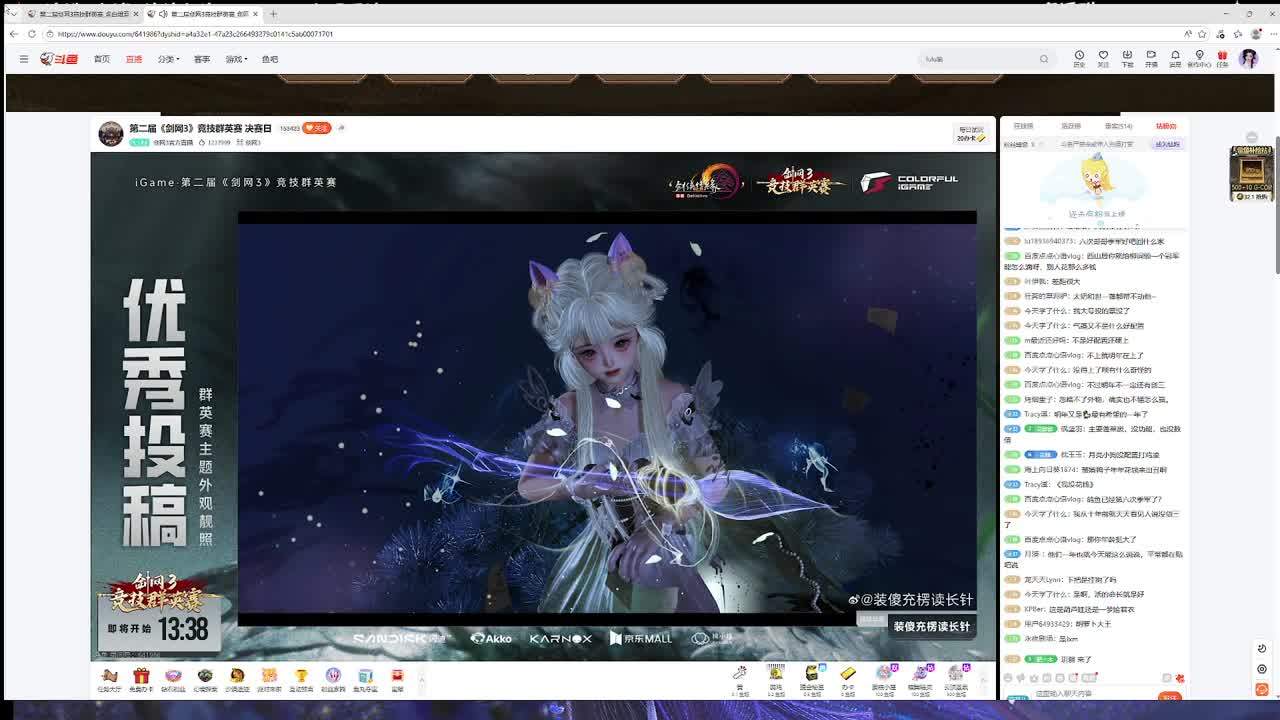Open followed channels heart icon
The height and width of the screenshot is (720, 1280).
(x=1103, y=58)
